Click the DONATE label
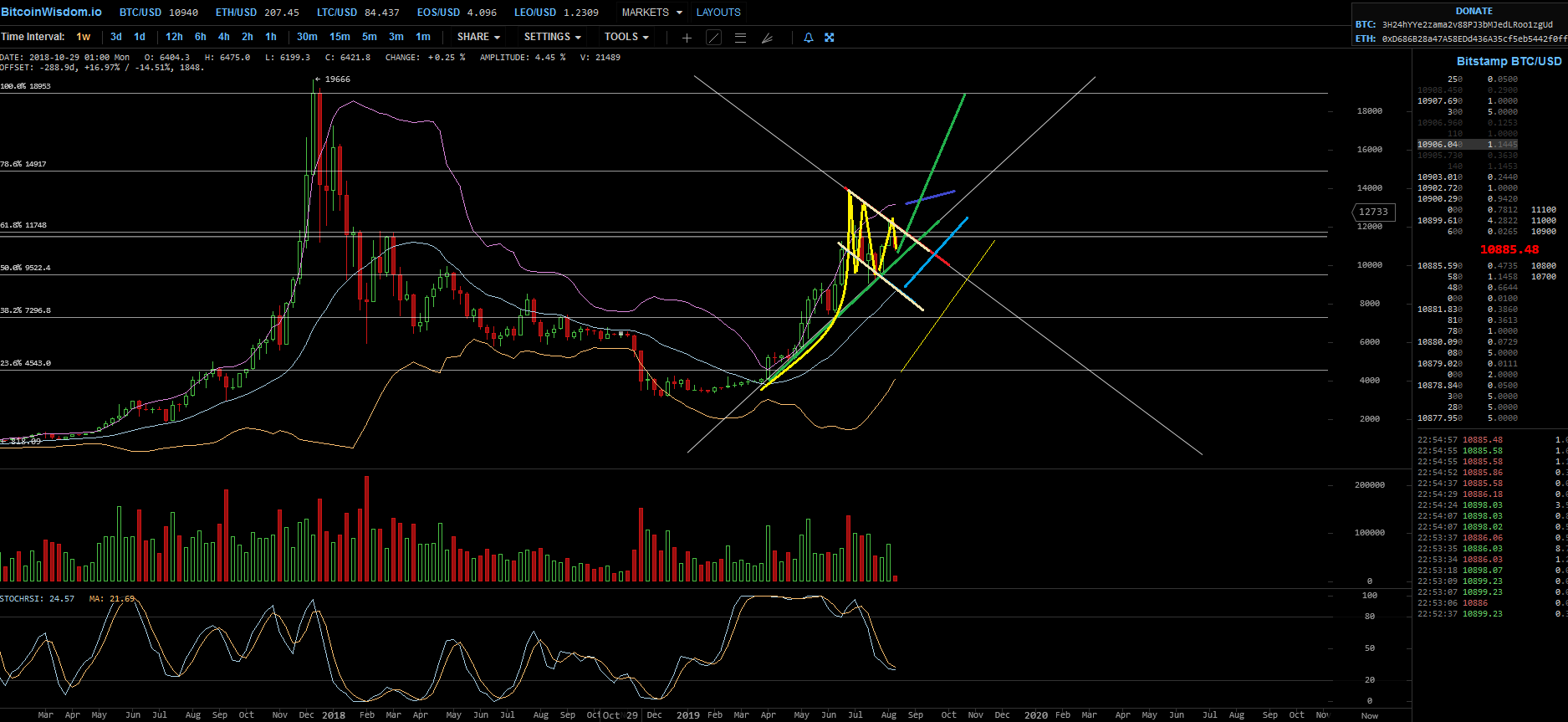1568x722 pixels. point(1474,11)
